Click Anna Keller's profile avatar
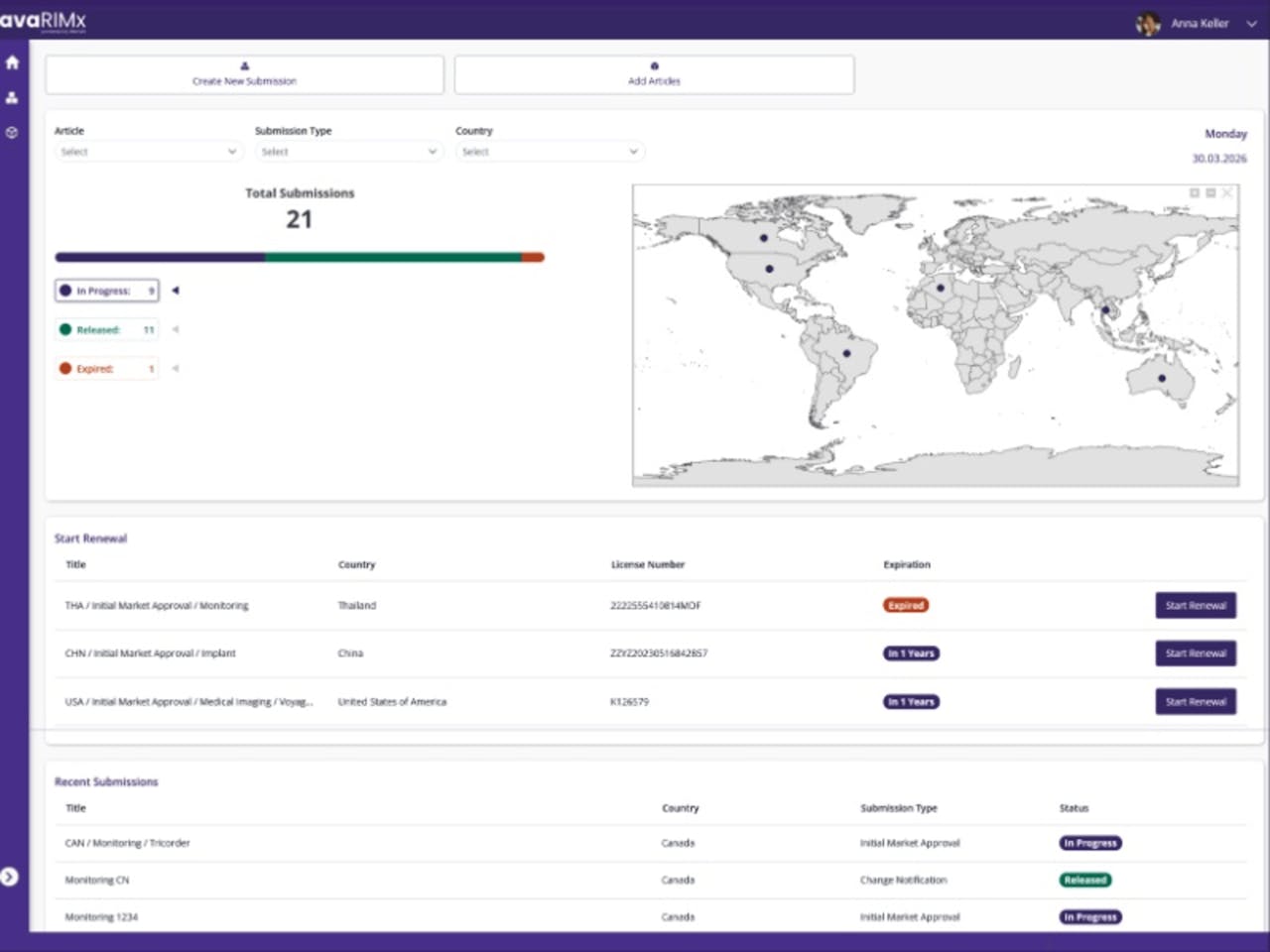The image size is (1270, 952). coord(1148,23)
